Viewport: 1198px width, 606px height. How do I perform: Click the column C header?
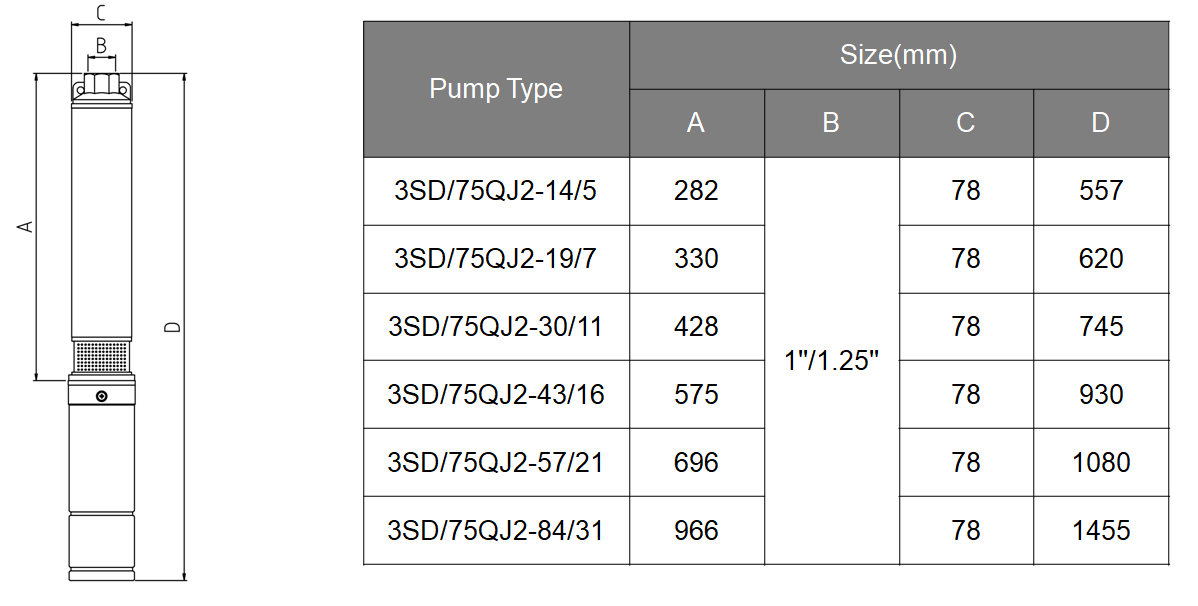tap(966, 123)
